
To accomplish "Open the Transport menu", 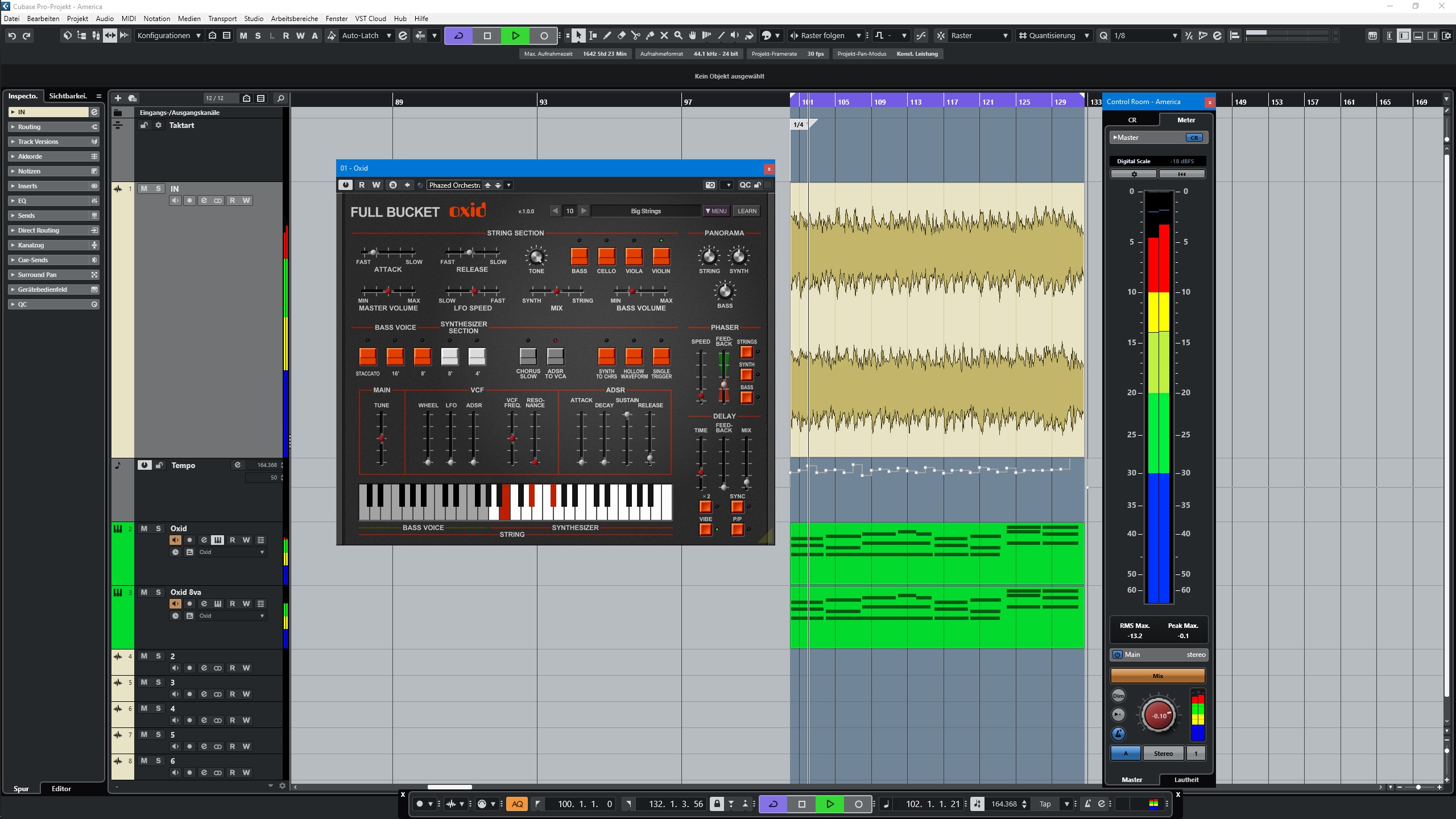I will tap(222, 18).
